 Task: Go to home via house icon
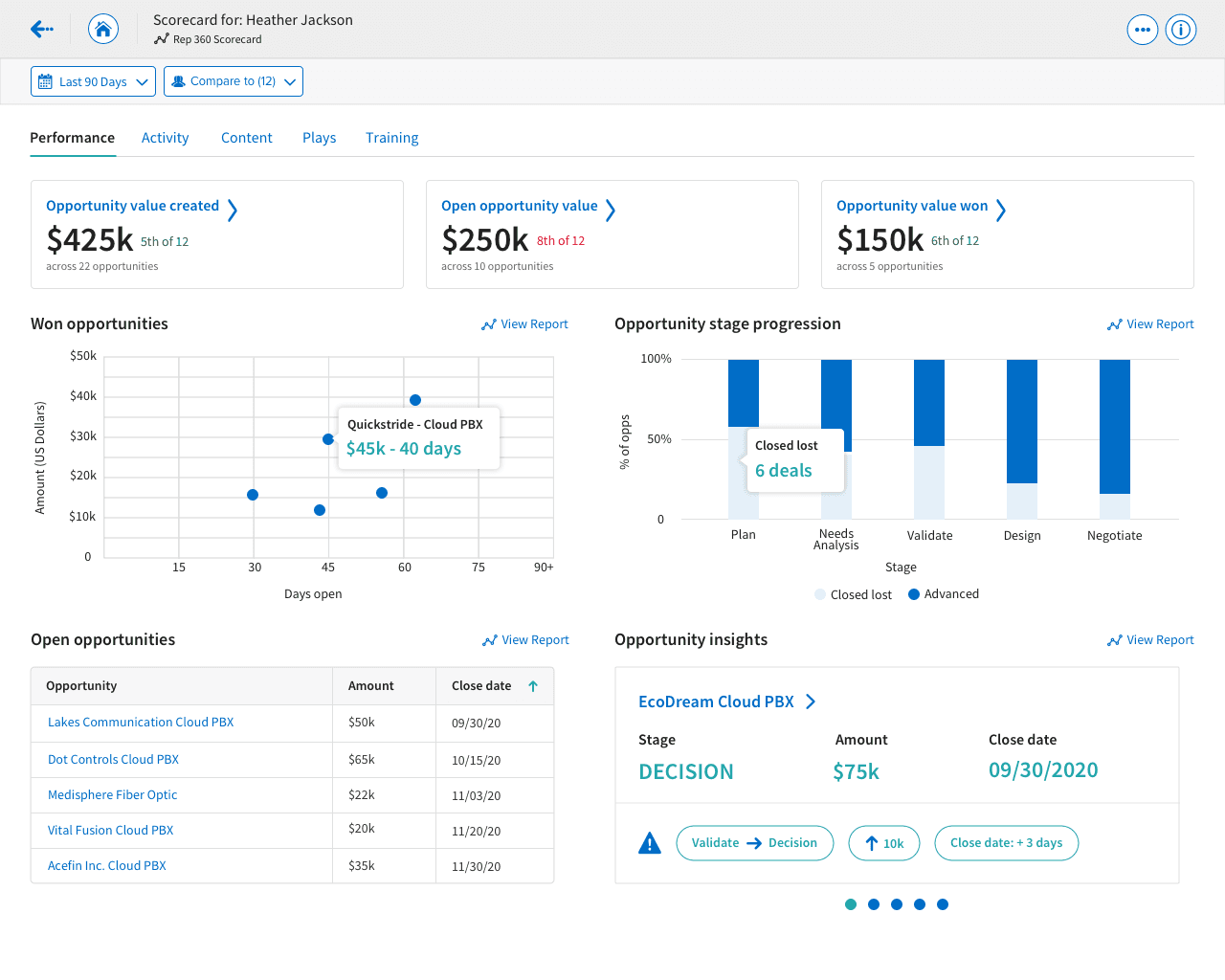(x=103, y=30)
